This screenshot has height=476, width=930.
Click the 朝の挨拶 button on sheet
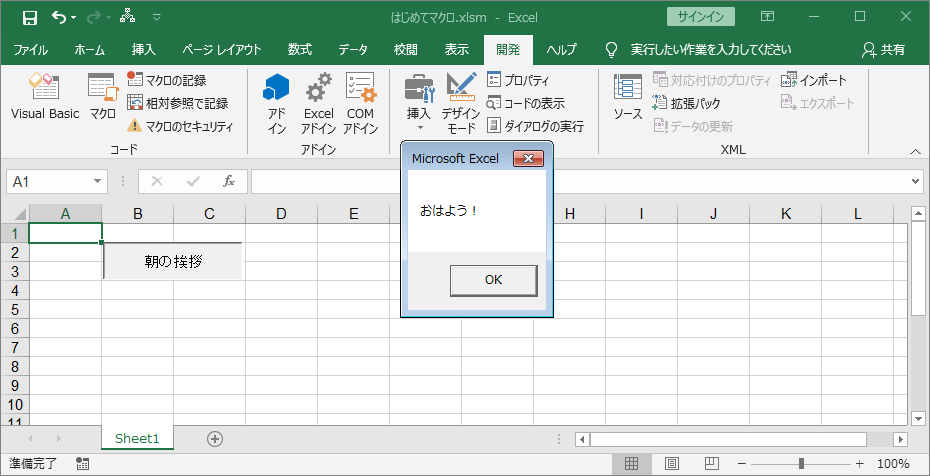click(x=173, y=261)
